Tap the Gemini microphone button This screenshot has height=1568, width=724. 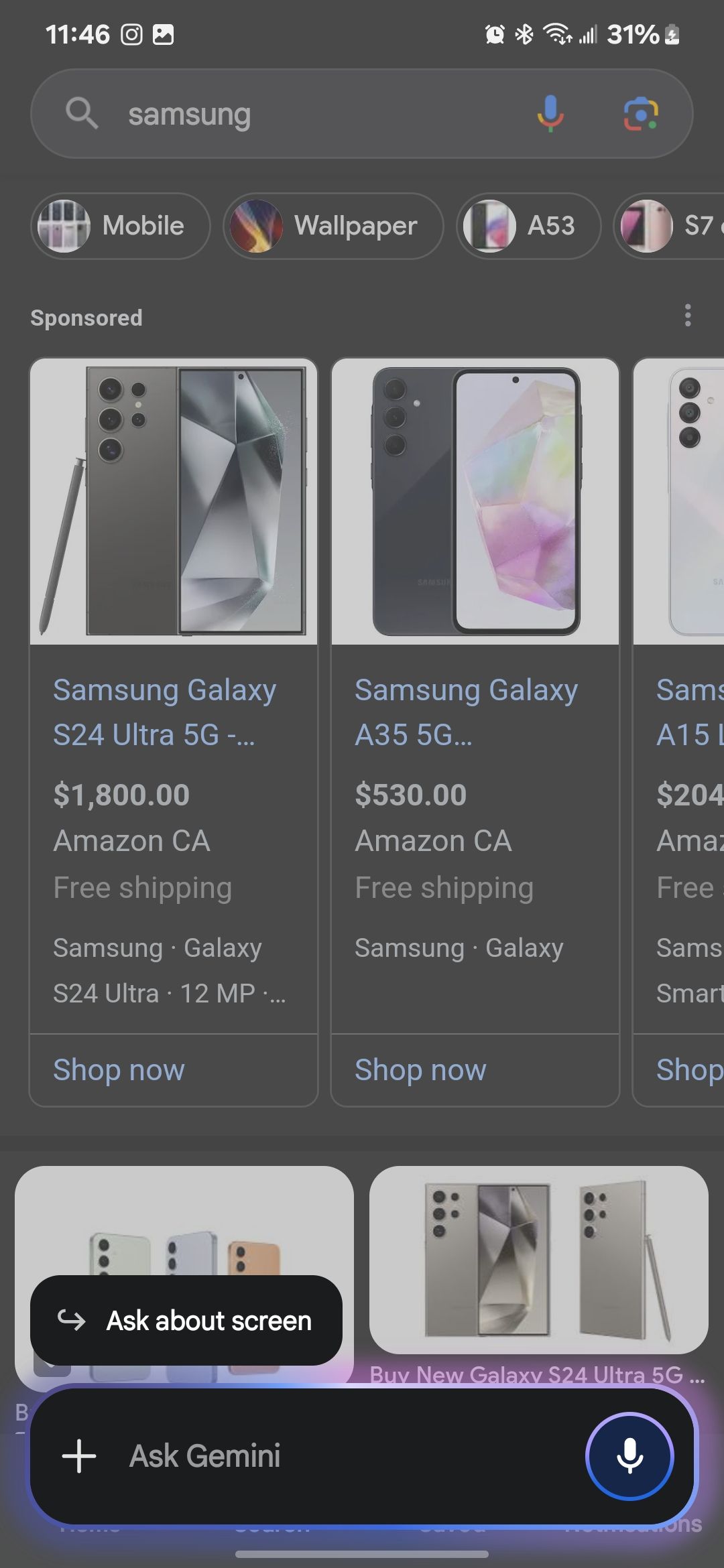coord(631,1456)
